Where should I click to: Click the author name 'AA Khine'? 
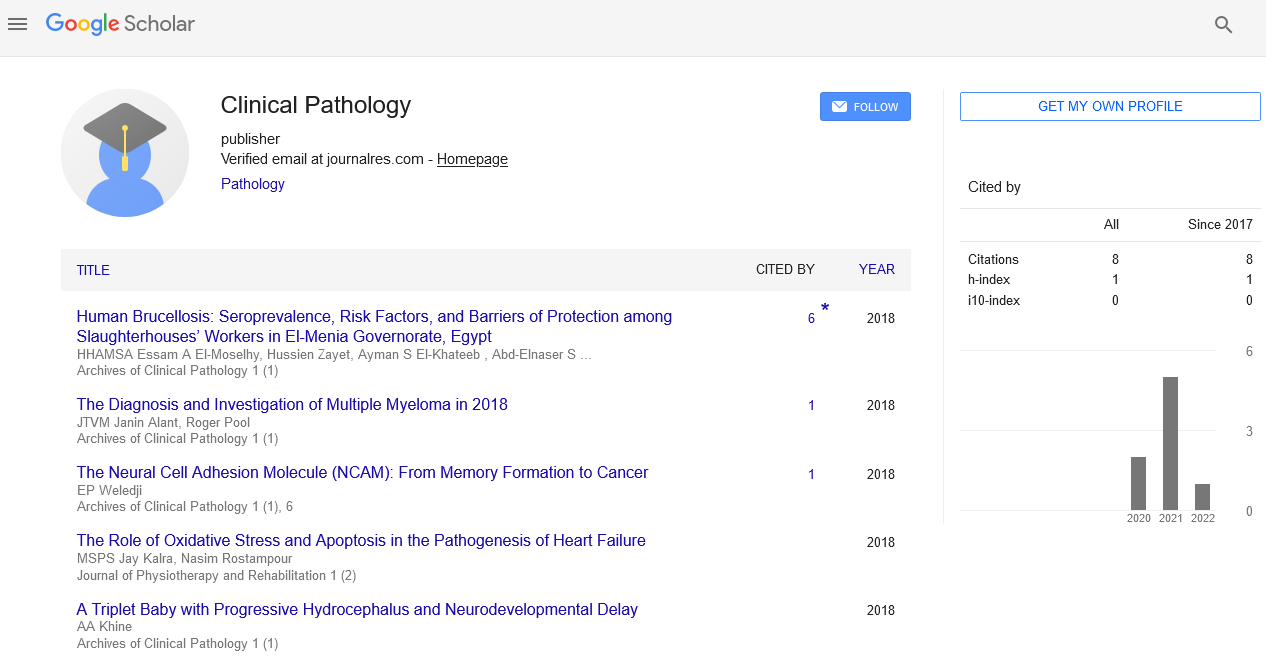[104, 627]
